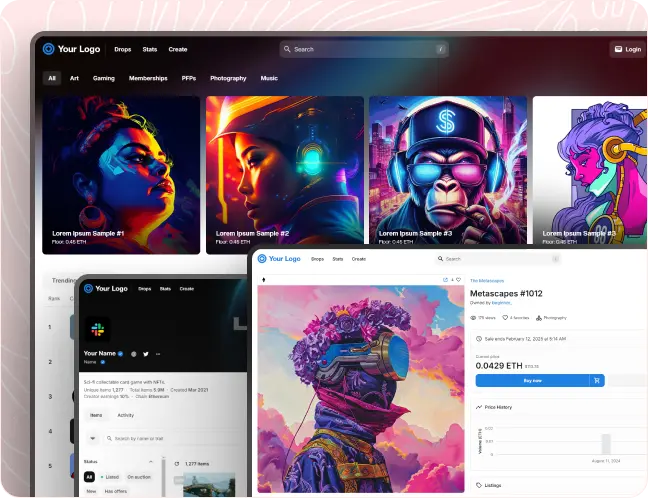Open the Twitter icon on profile

click(x=145, y=354)
